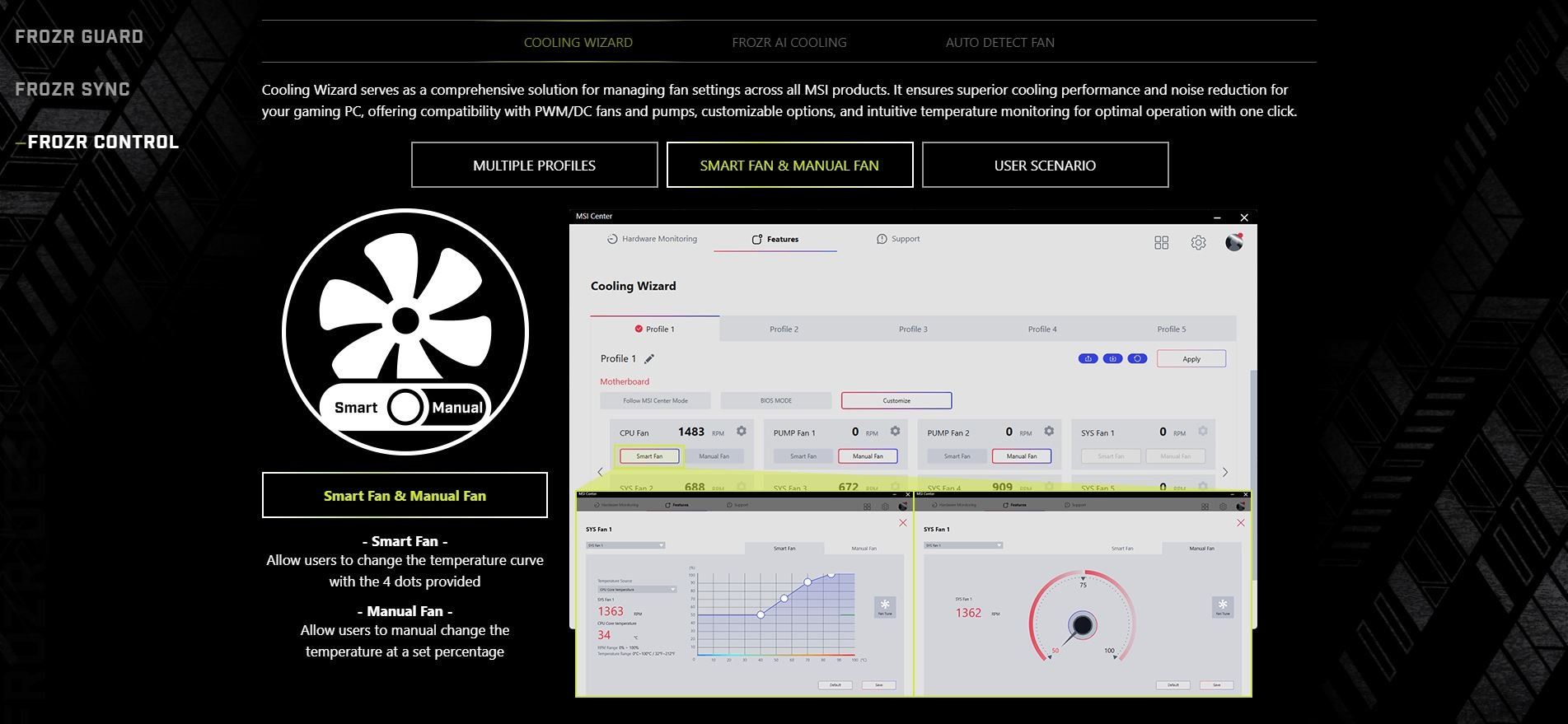Open PUMP Fan 1 gear settings
The height and width of the screenshot is (724, 1568).
(895, 431)
